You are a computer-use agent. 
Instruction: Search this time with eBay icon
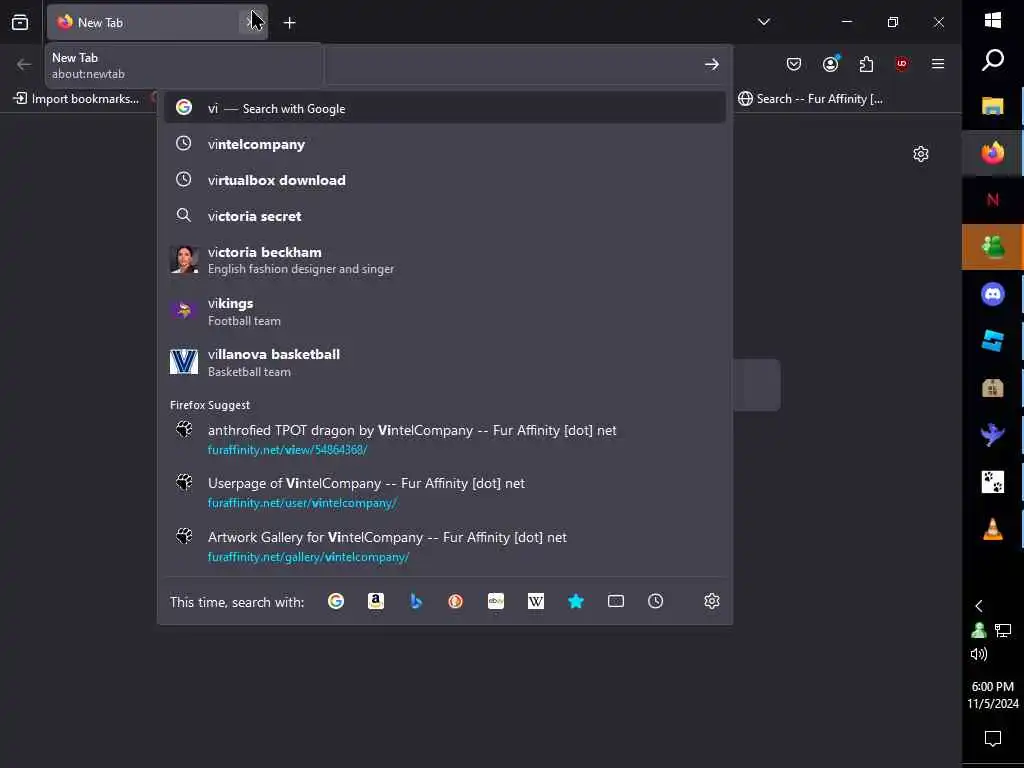click(496, 601)
